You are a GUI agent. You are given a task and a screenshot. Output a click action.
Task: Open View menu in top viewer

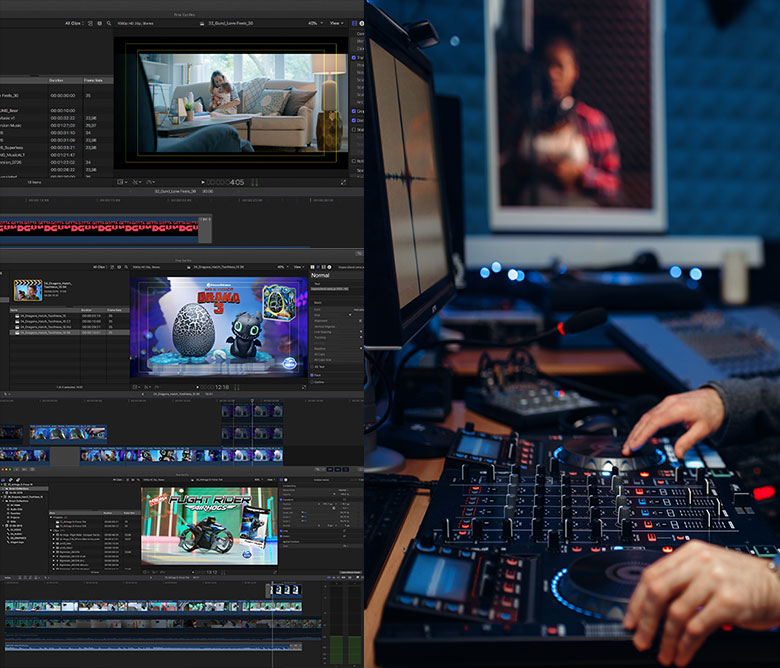click(x=336, y=23)
